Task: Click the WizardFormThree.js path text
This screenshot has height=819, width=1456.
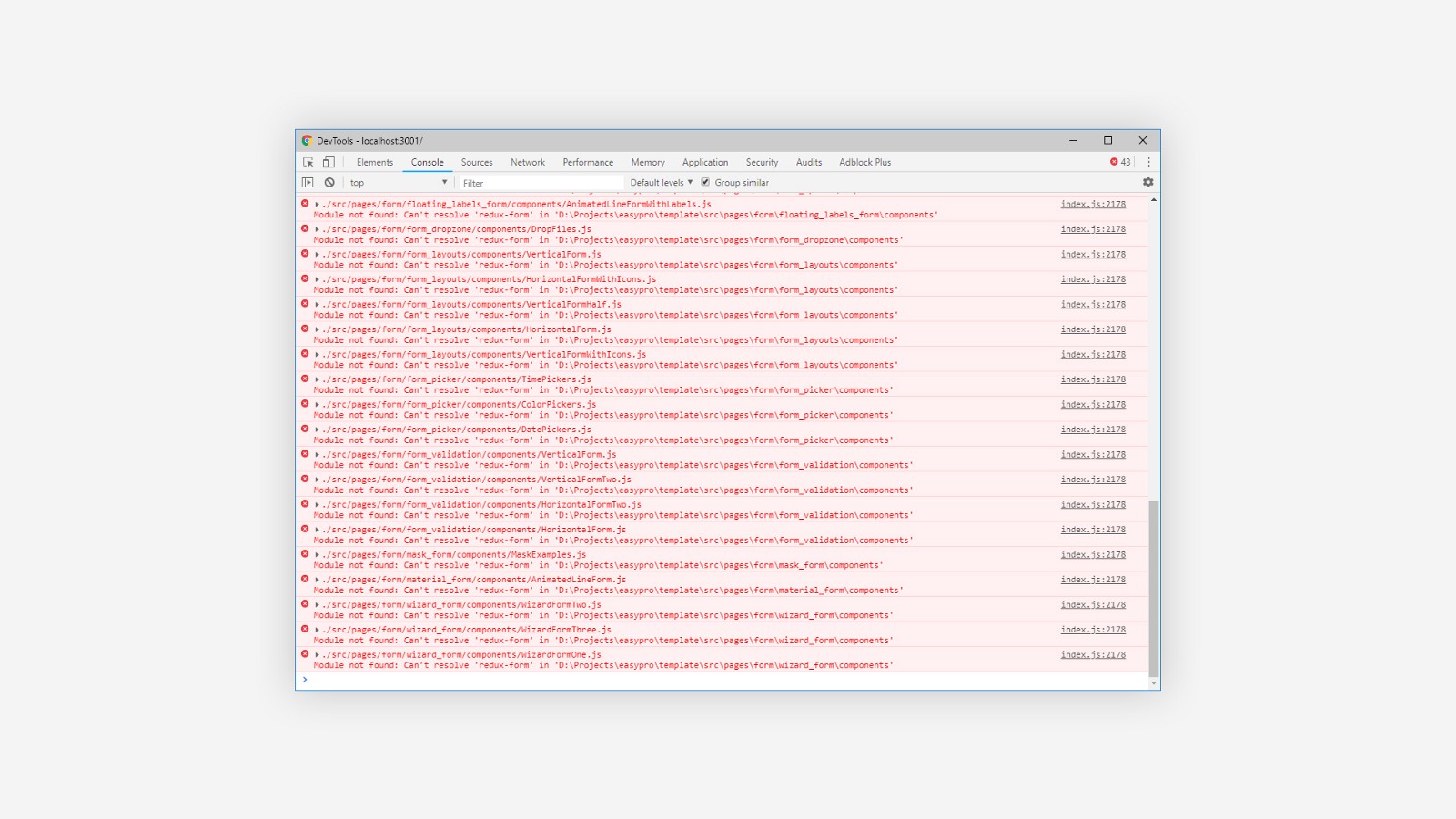Action: 467,630
